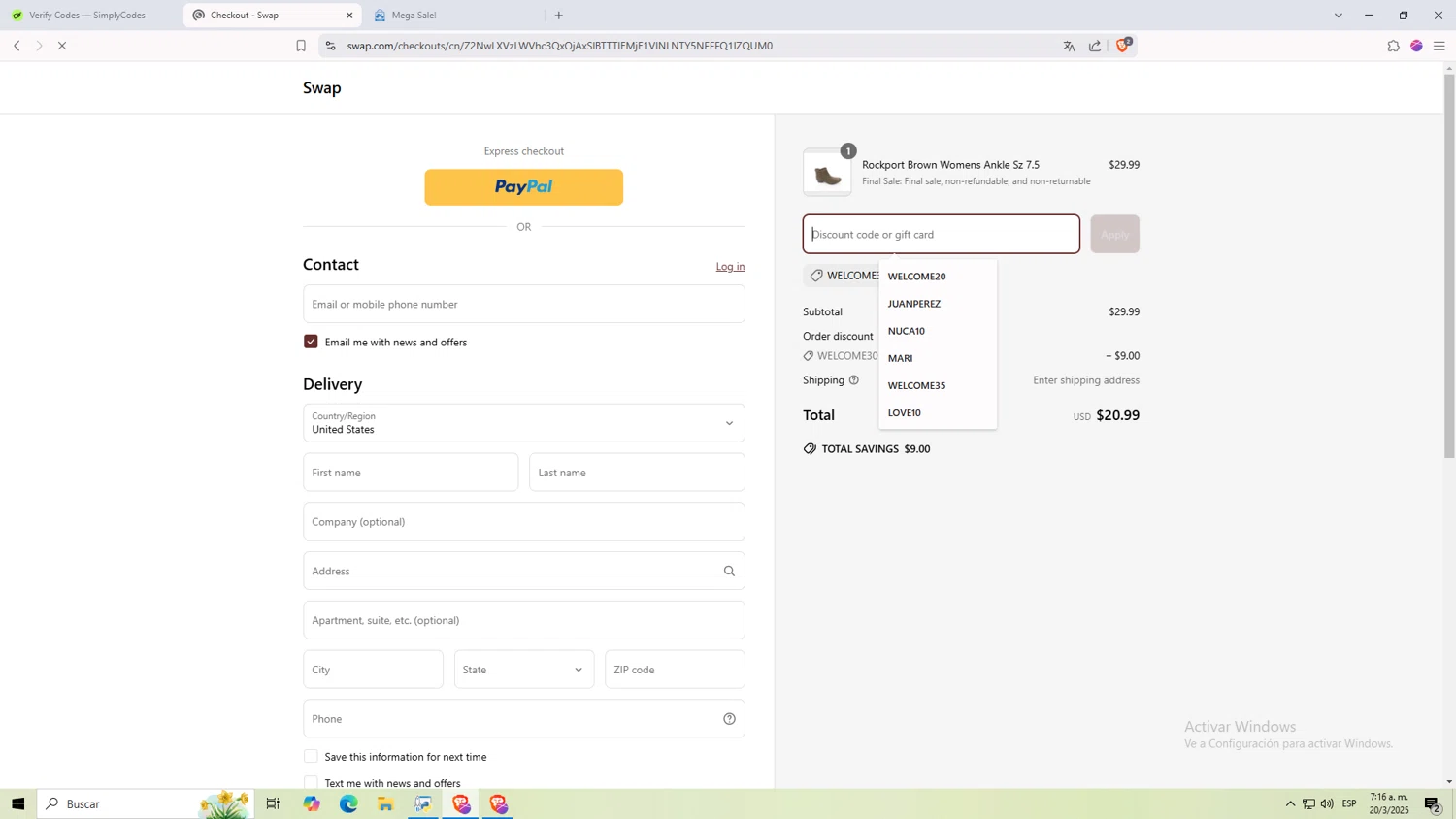Viewport: 1456px width, 819px height.
Task: Click the Rockport boot product thumbnail
Action: click(827, 173)
